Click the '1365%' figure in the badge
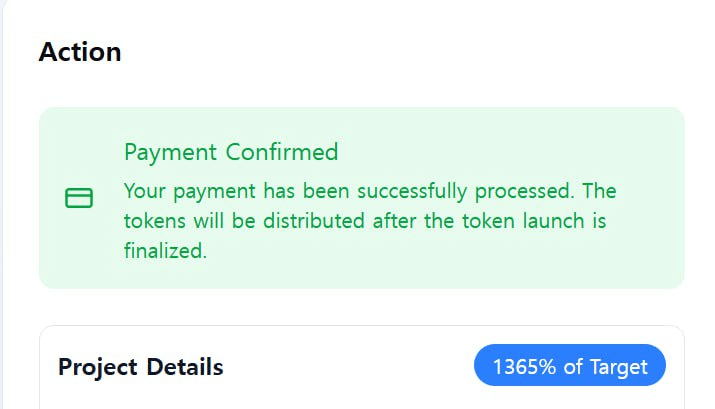Image resolution: width=715 pixels, height=409 pixels. (x=524, y=366)
